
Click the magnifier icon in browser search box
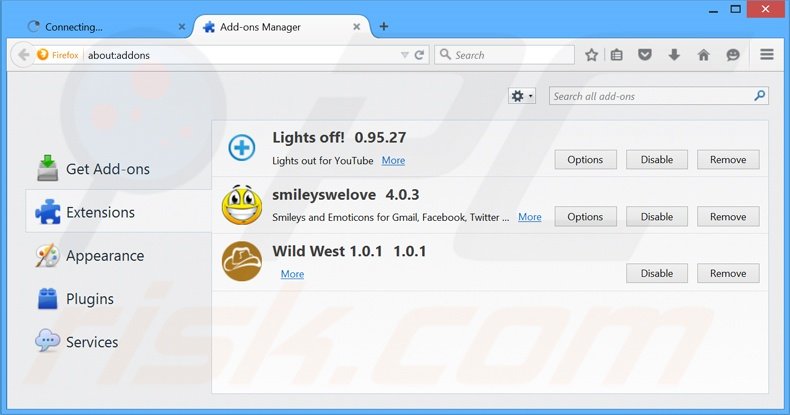(445, 54)
